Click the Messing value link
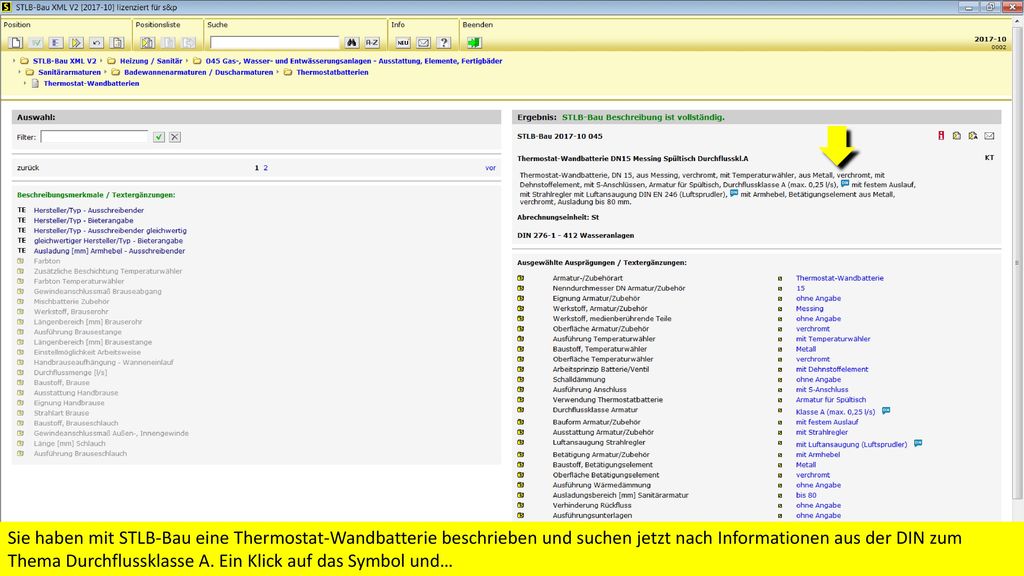 coord(809,308)
